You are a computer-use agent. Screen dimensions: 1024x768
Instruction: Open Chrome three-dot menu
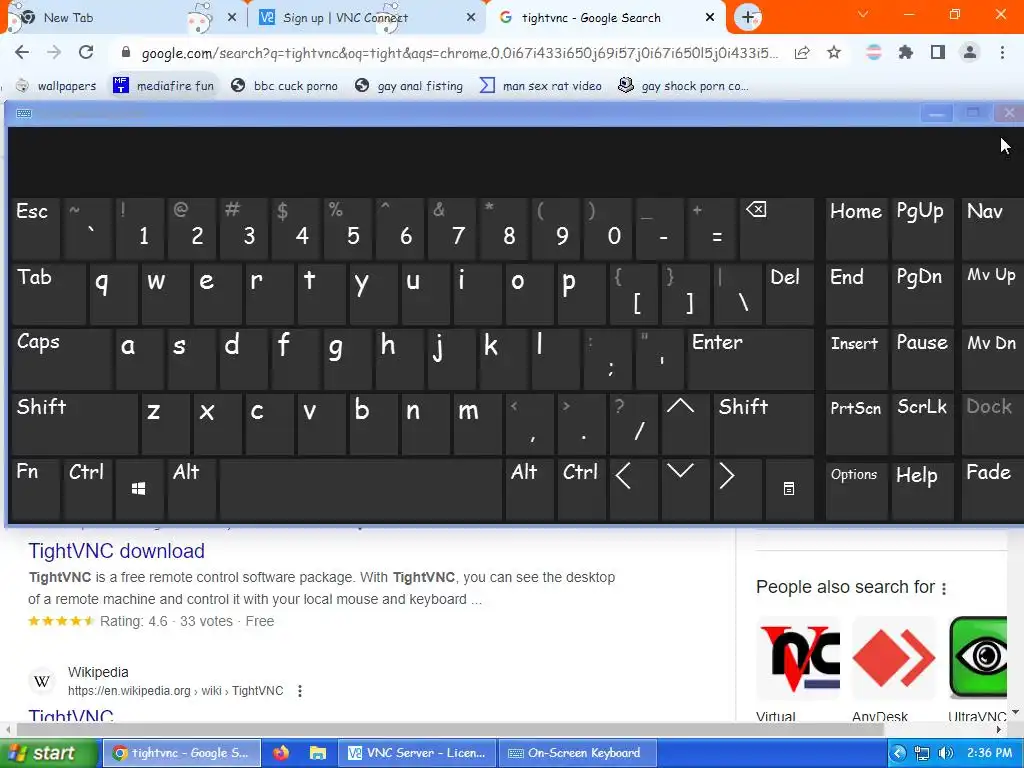1002,52
